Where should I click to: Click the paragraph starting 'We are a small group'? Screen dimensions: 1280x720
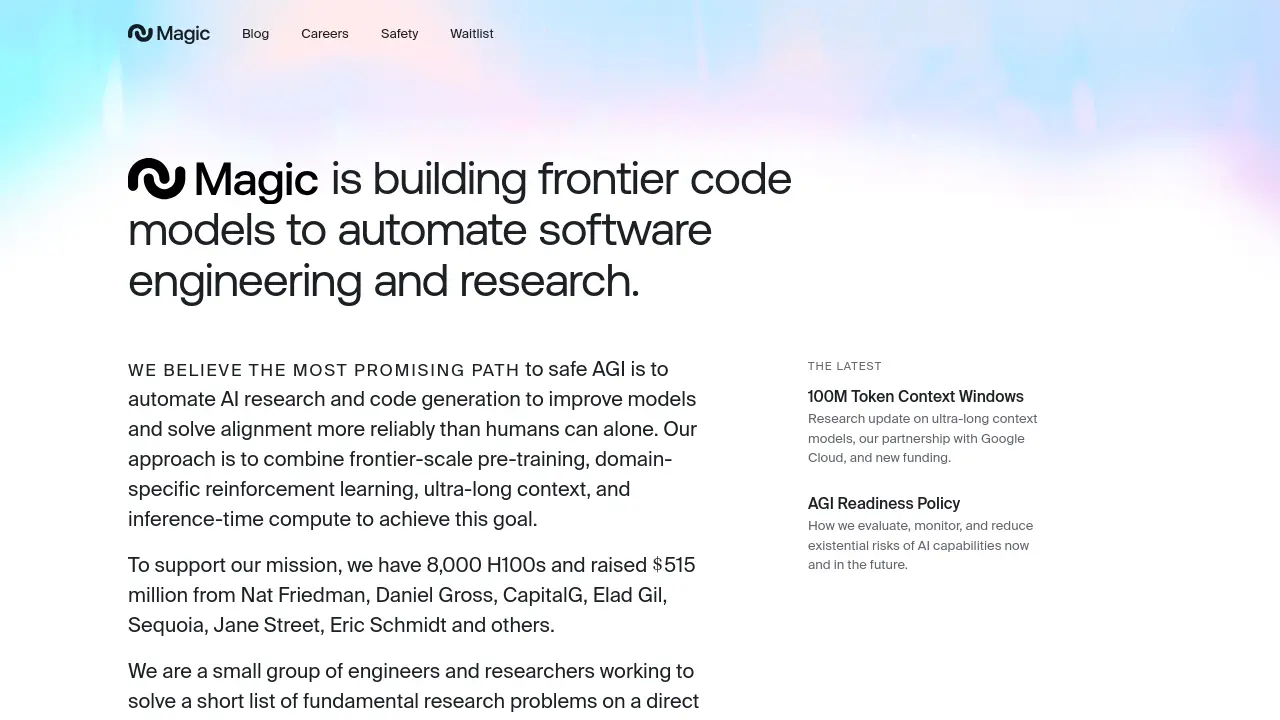pos(414,686)
